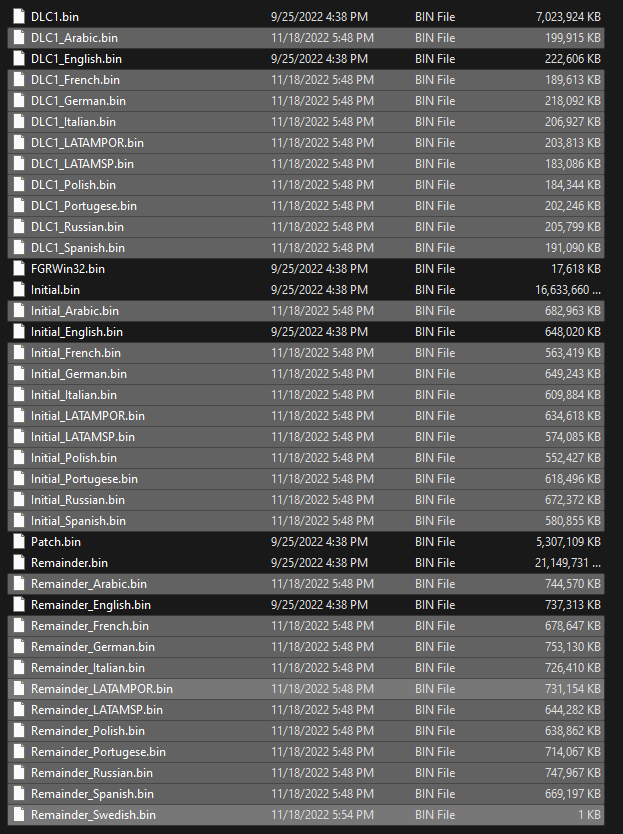The width and height of the screenshot is (623, 834).
Task: Click the file icon next to FGRWin32.bin
Action: point(19,269)
